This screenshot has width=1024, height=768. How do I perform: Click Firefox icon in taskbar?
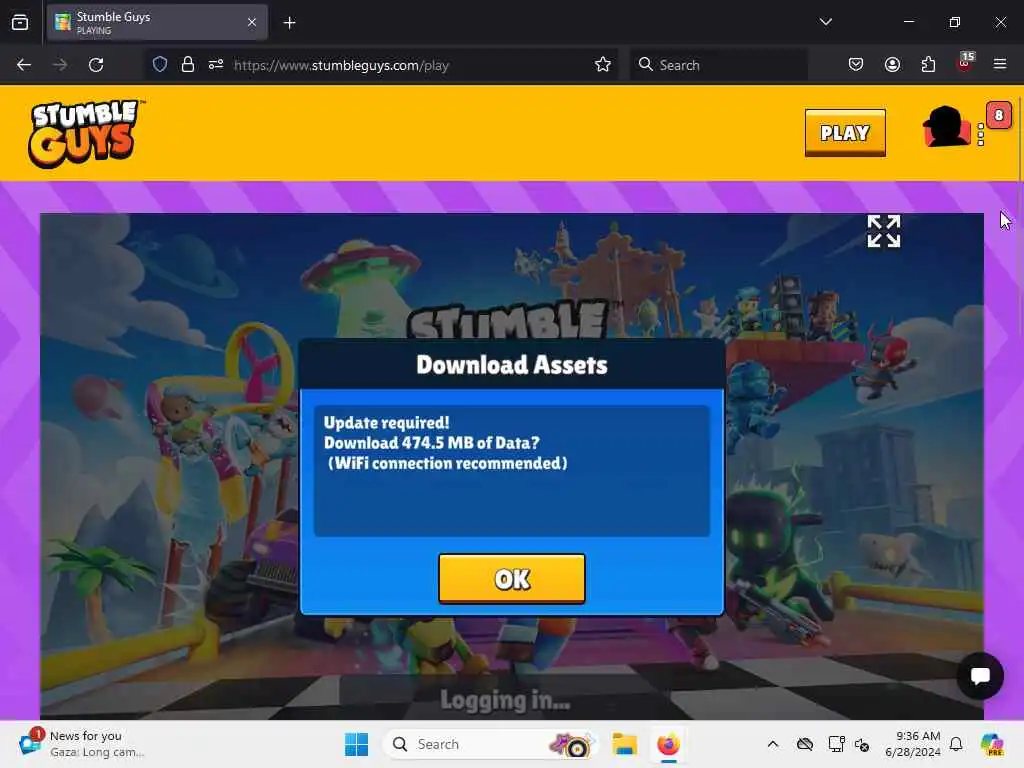(x=668, y=744)
